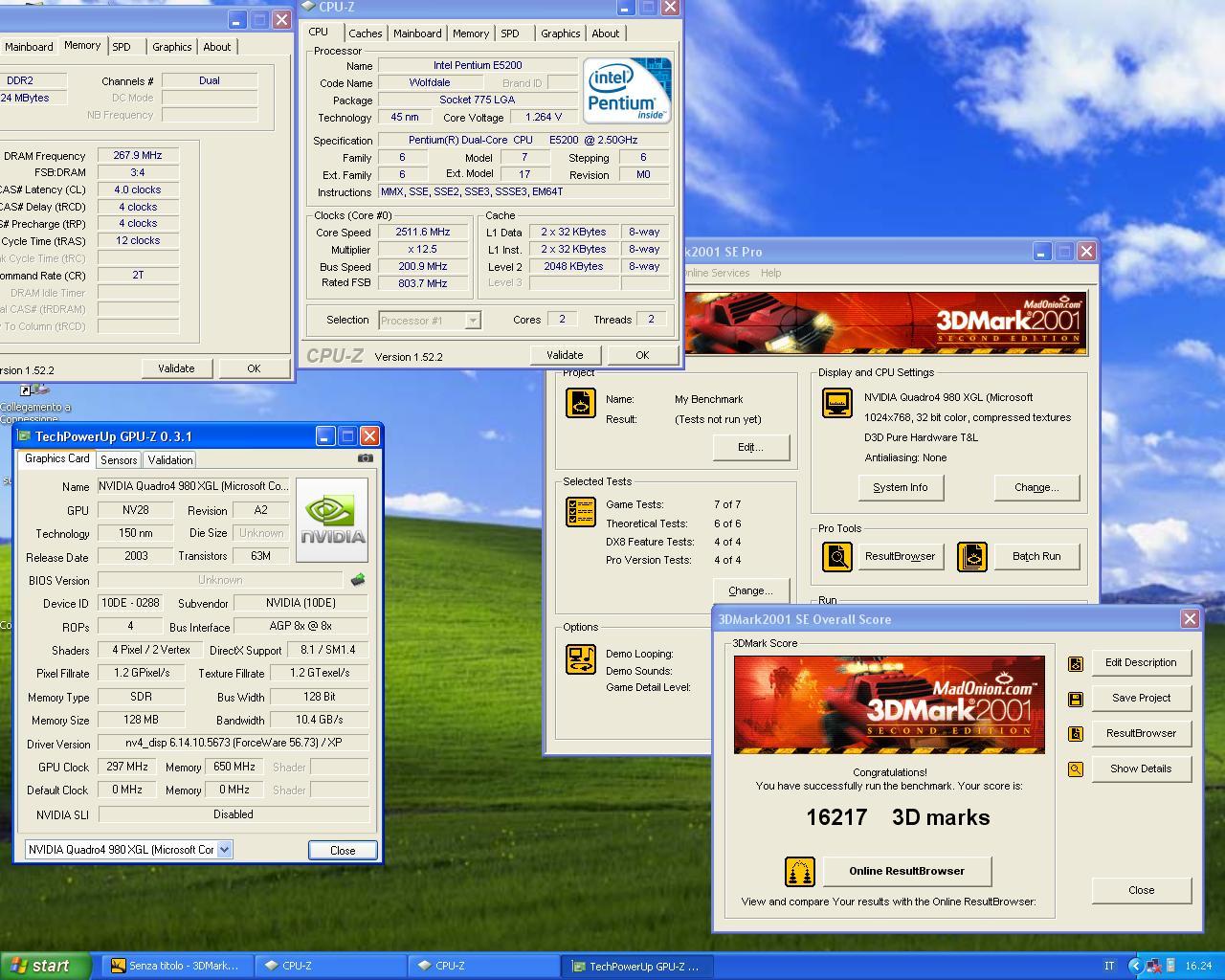Click the taskbar clock showing 16.24
This screenshot has width=1225, height=980.
1198,967
